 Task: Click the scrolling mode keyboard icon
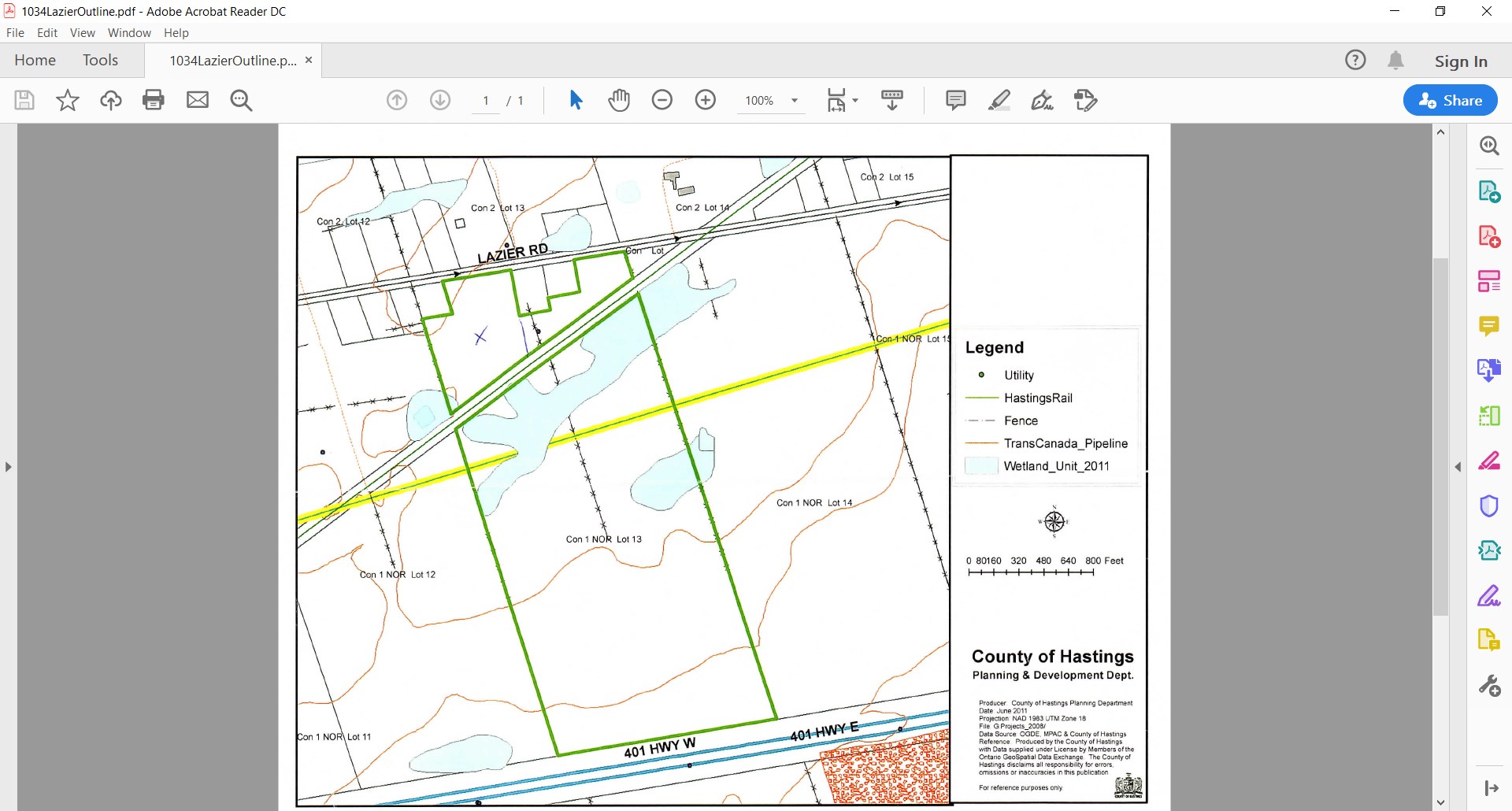892,100
